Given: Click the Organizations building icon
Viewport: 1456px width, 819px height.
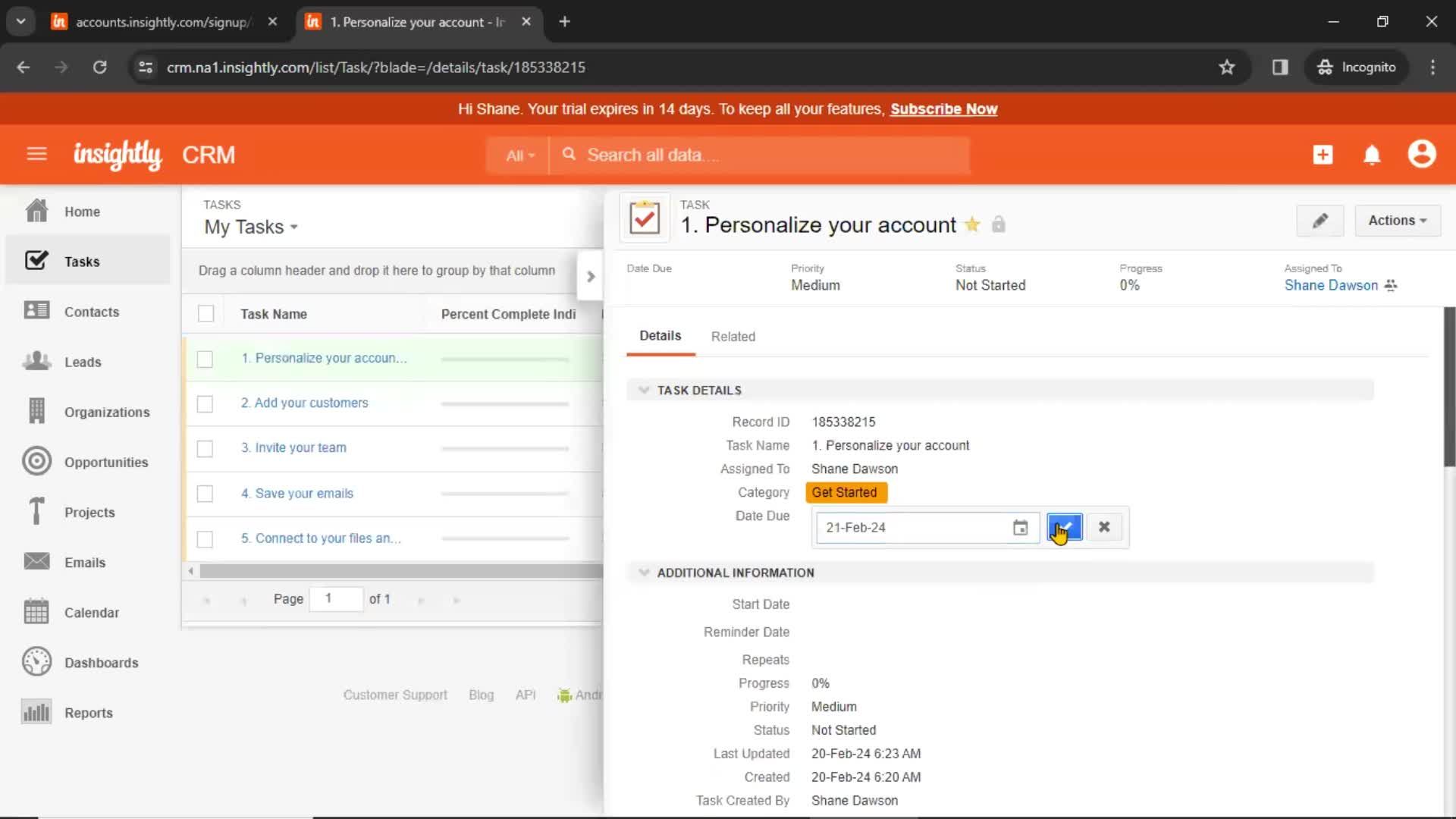Looking at the screenshot, I should point(36,411).
